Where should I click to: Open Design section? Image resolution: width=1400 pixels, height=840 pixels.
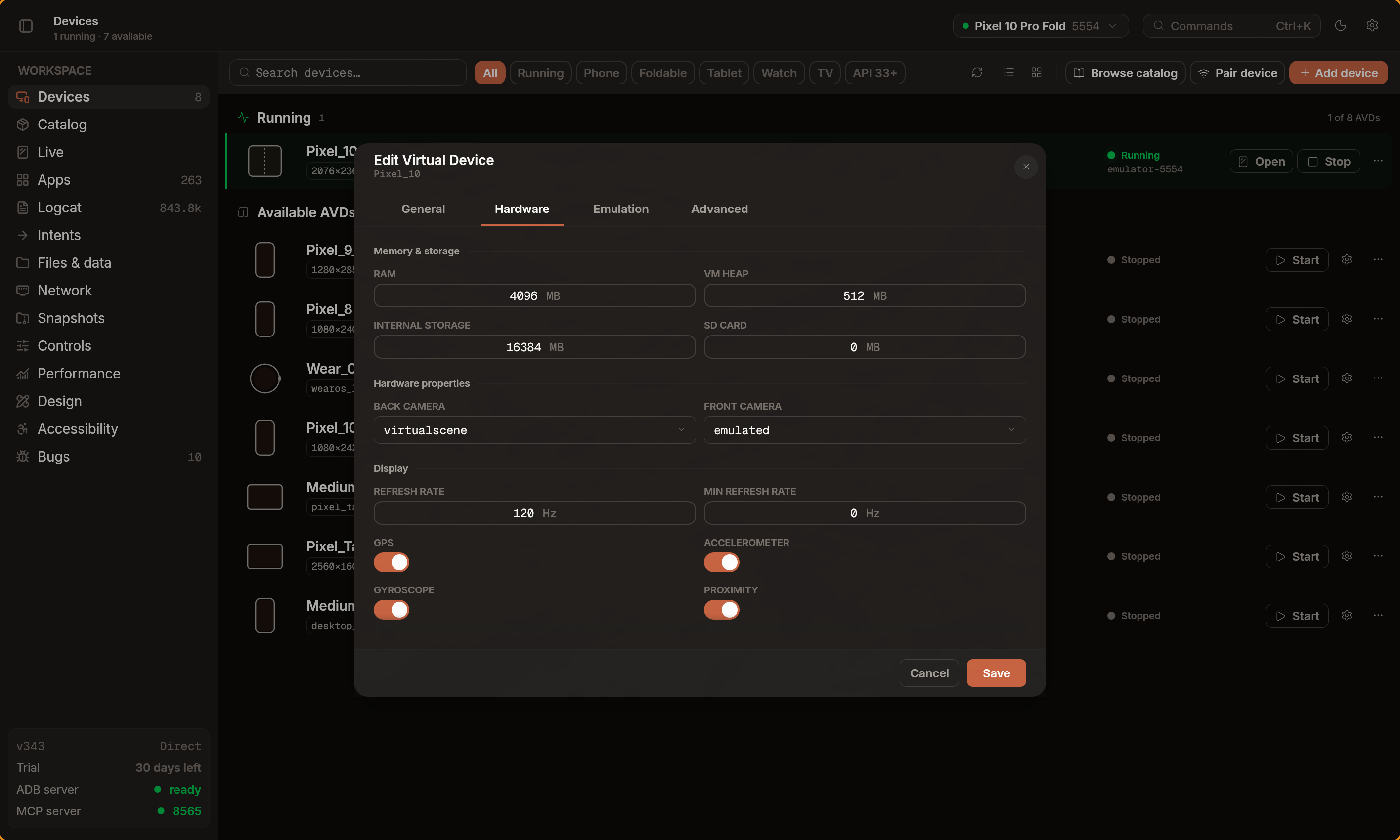[x=109, y=401]
